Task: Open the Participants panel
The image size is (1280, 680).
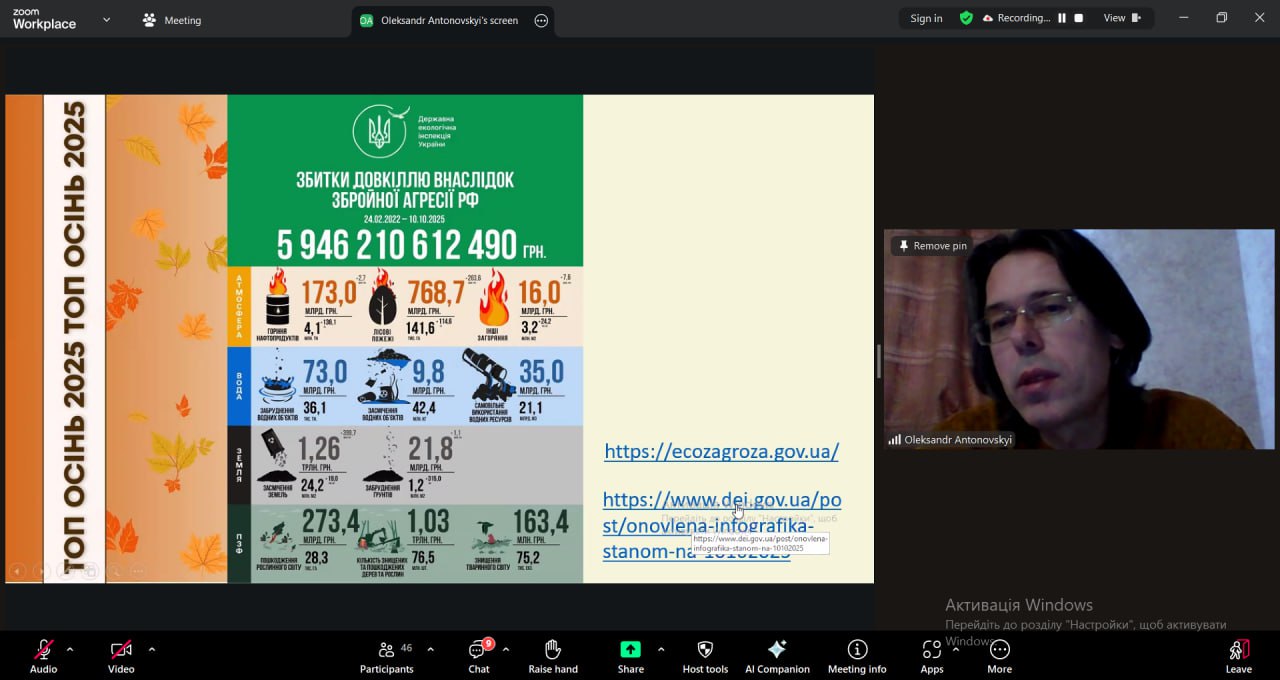Action: coord(387,656)
